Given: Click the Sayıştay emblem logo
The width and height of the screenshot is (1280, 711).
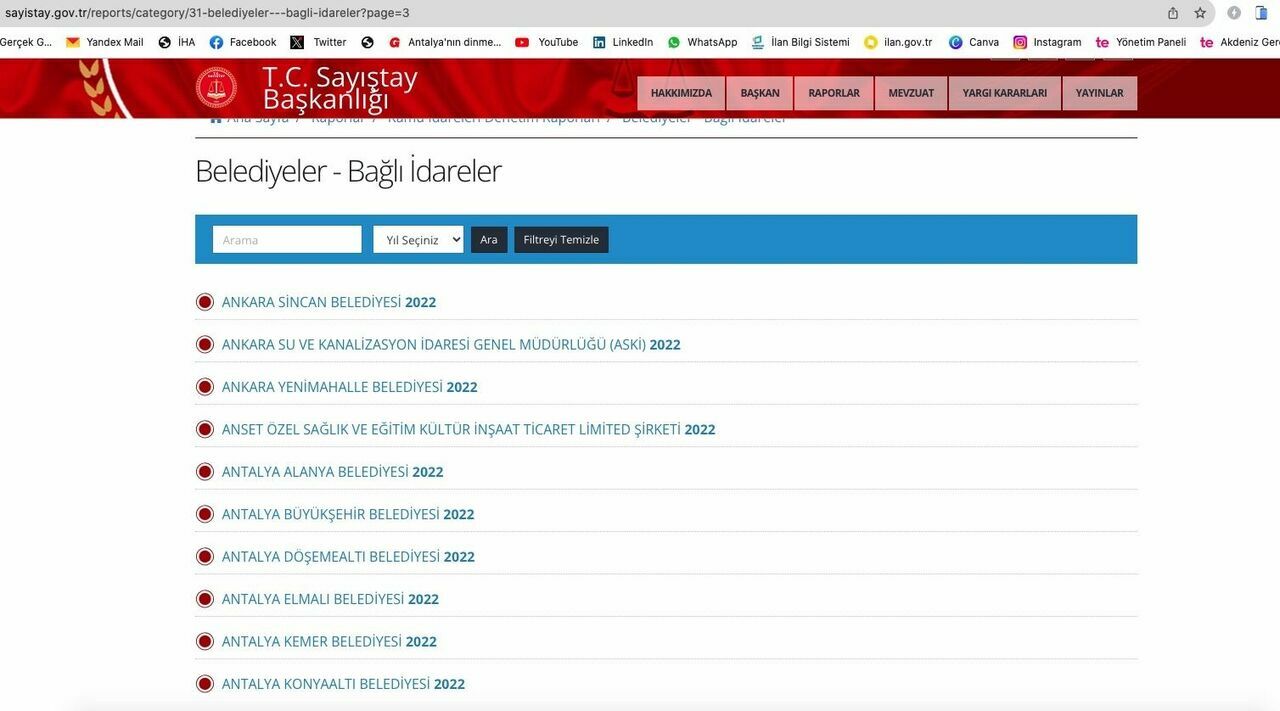Looking at the screenshot, I should (216, 88).
